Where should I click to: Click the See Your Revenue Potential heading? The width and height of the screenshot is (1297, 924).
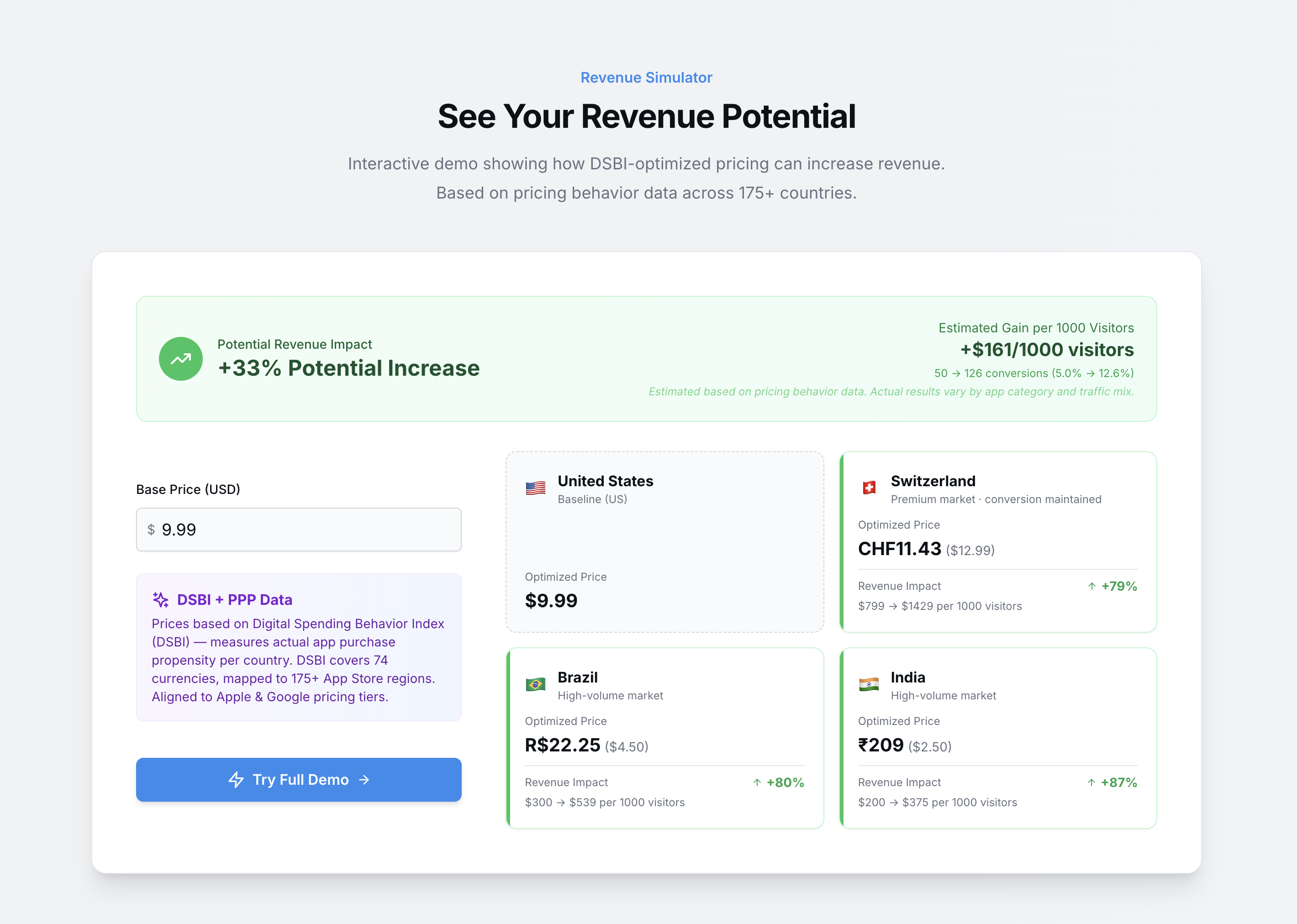coord(647,116)
